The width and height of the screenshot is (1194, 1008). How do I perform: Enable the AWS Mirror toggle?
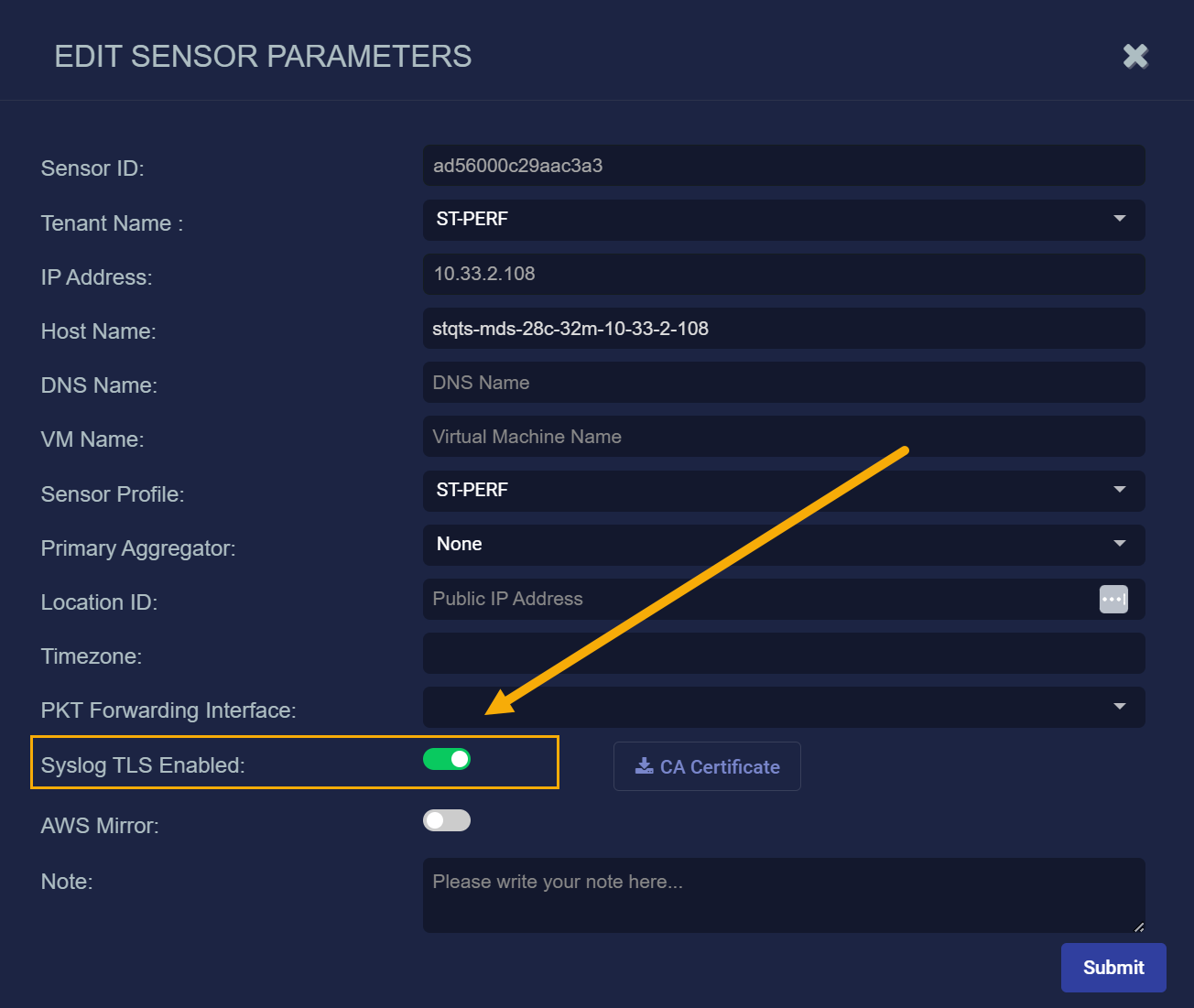tap(447, 820)
